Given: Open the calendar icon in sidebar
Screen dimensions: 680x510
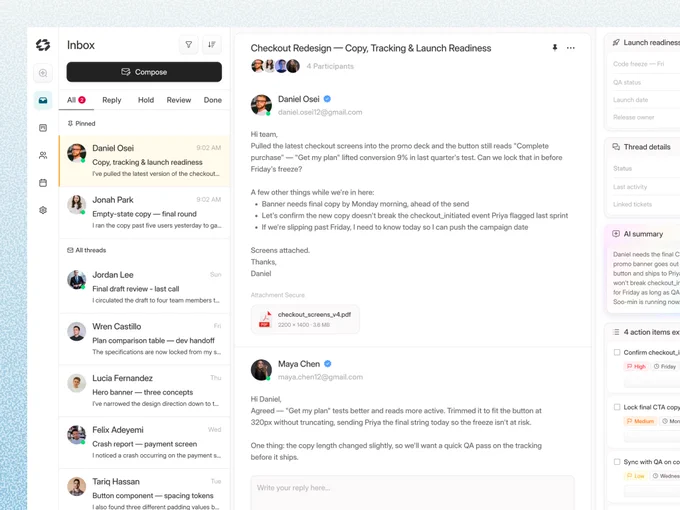Looking at the screenshot, I should [x=43, y=183].
